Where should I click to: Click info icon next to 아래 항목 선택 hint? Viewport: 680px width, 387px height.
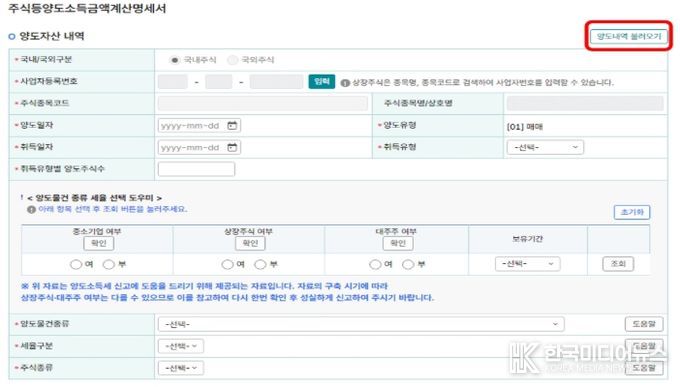coord(31,210)
